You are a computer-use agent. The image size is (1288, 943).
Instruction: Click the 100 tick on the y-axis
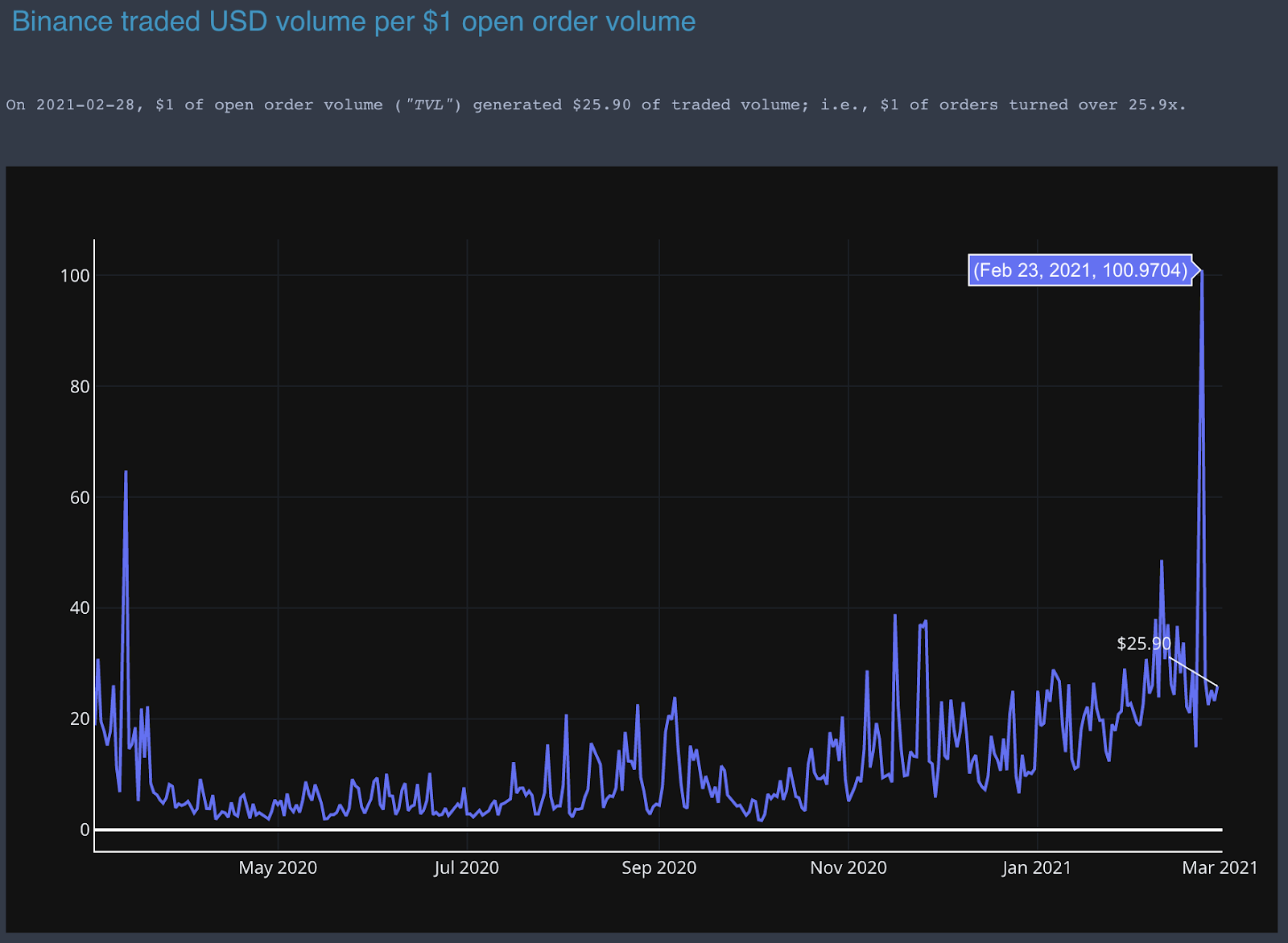pos(75,276)
